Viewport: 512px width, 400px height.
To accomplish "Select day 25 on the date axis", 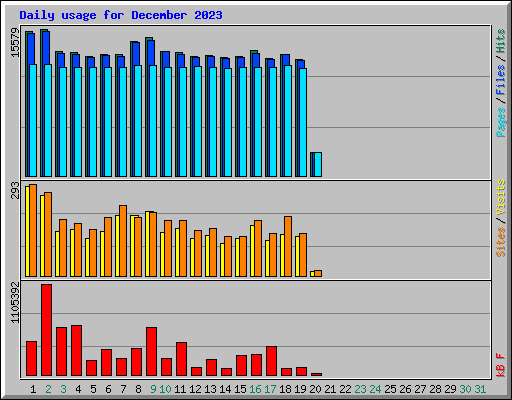I will tap(390, 389).
